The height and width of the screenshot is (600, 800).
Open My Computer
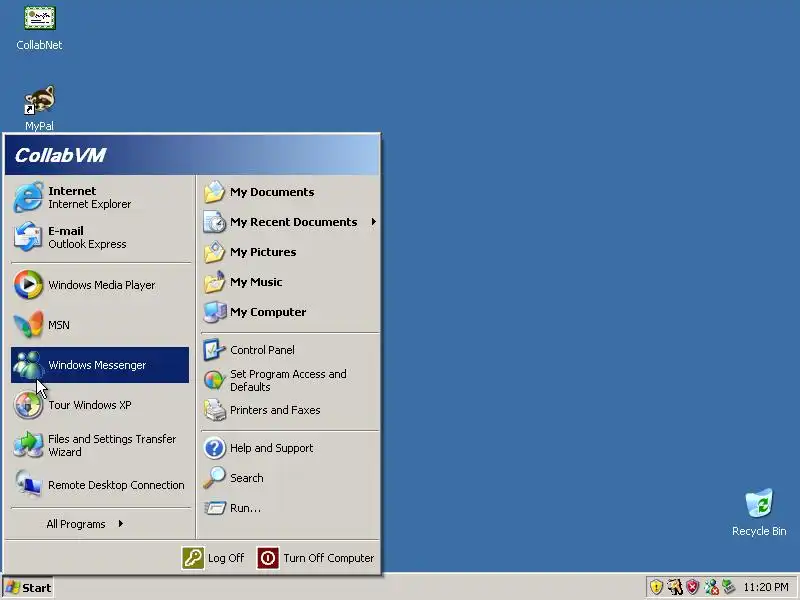(x=290, y=312)
